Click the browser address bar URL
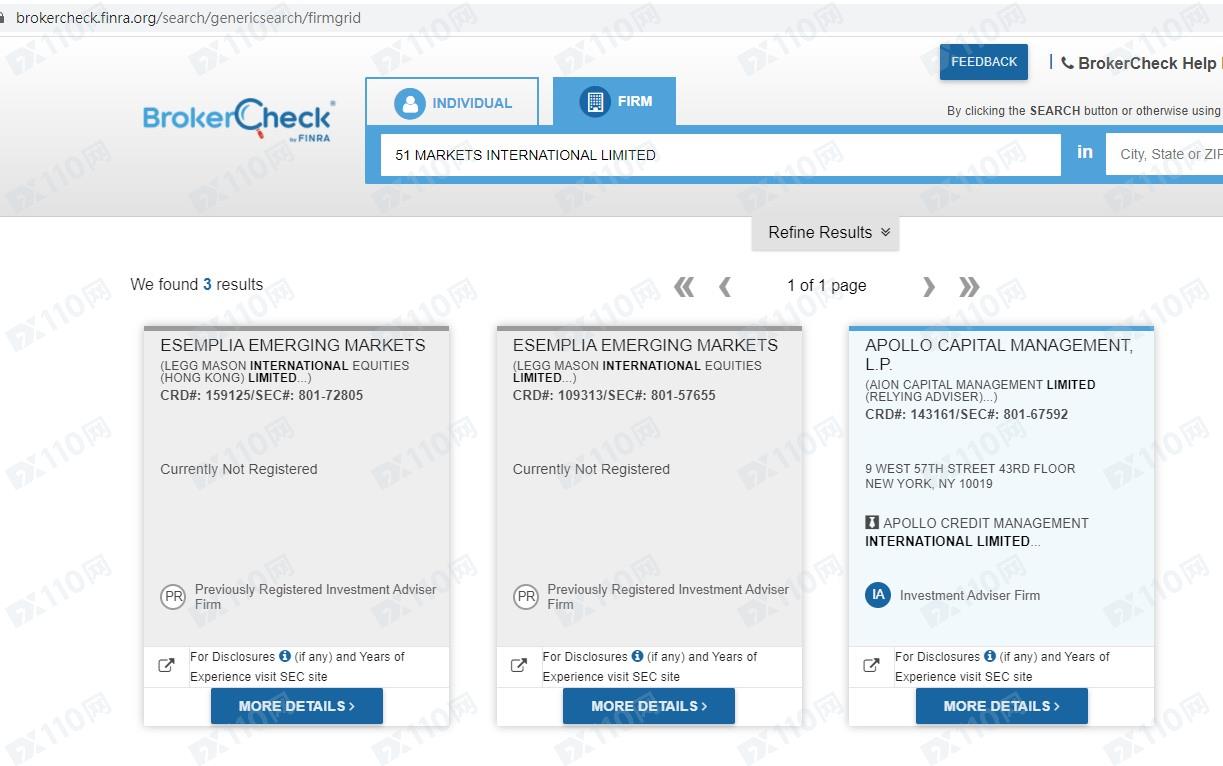 pos(188,18)
